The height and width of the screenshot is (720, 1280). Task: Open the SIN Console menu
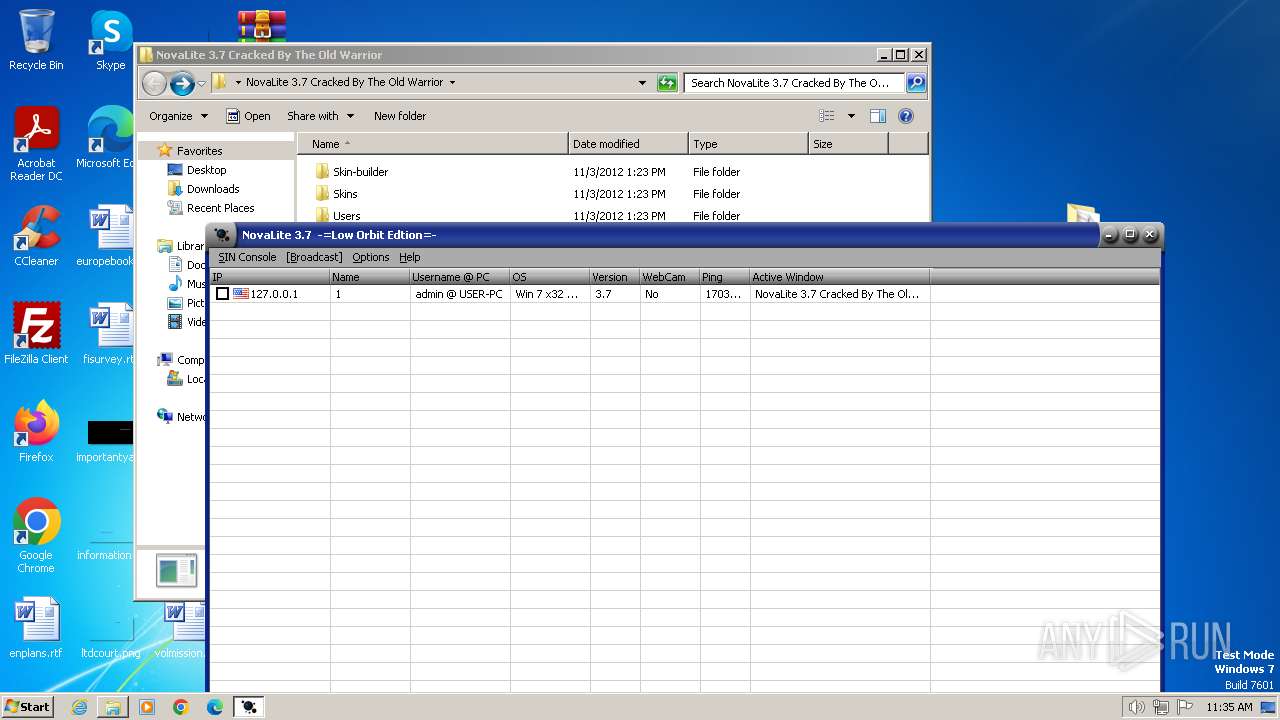247,257
